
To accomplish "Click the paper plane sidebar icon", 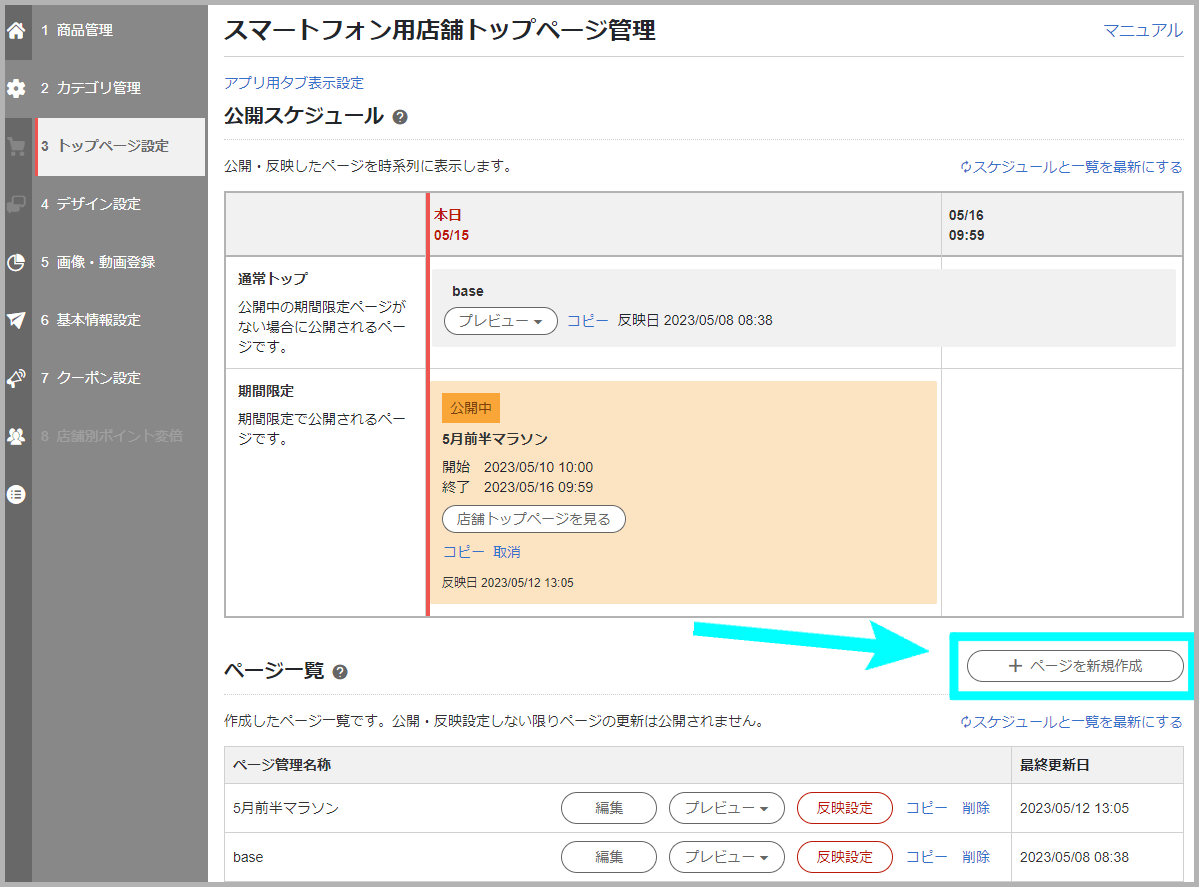I will click(16, 320).
